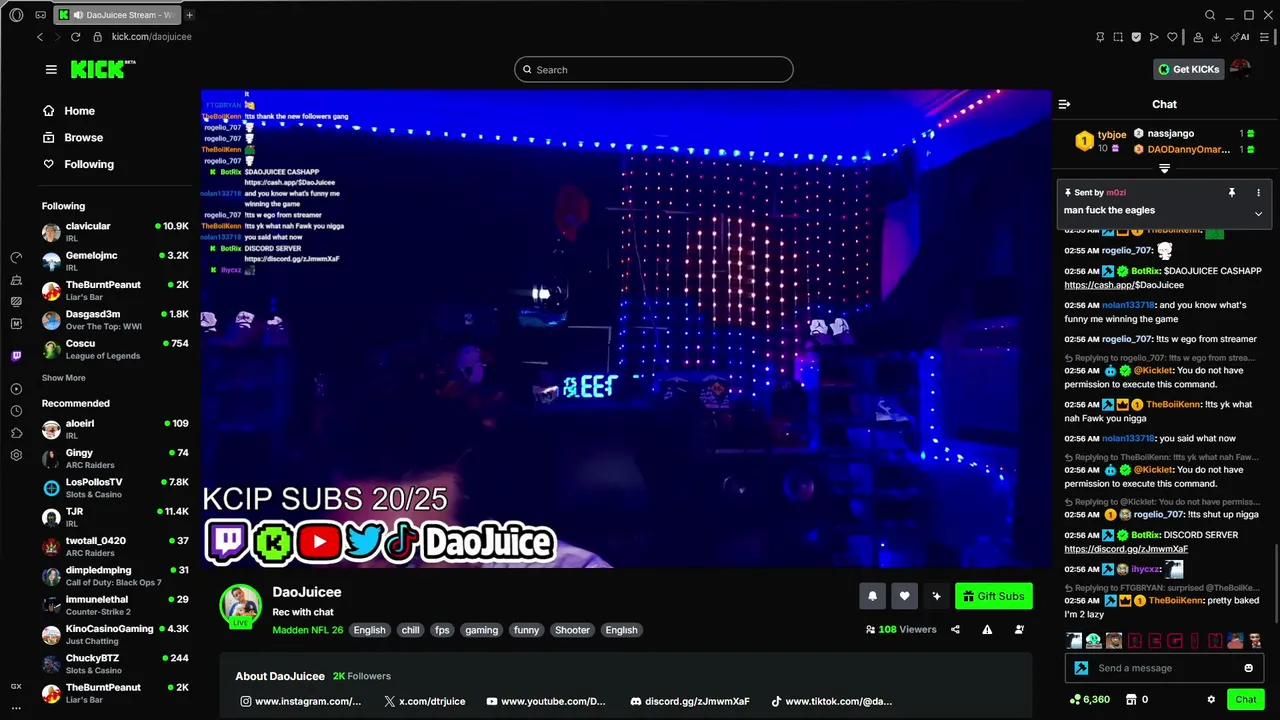Open Opera extensions cube icon

(16, 433)
